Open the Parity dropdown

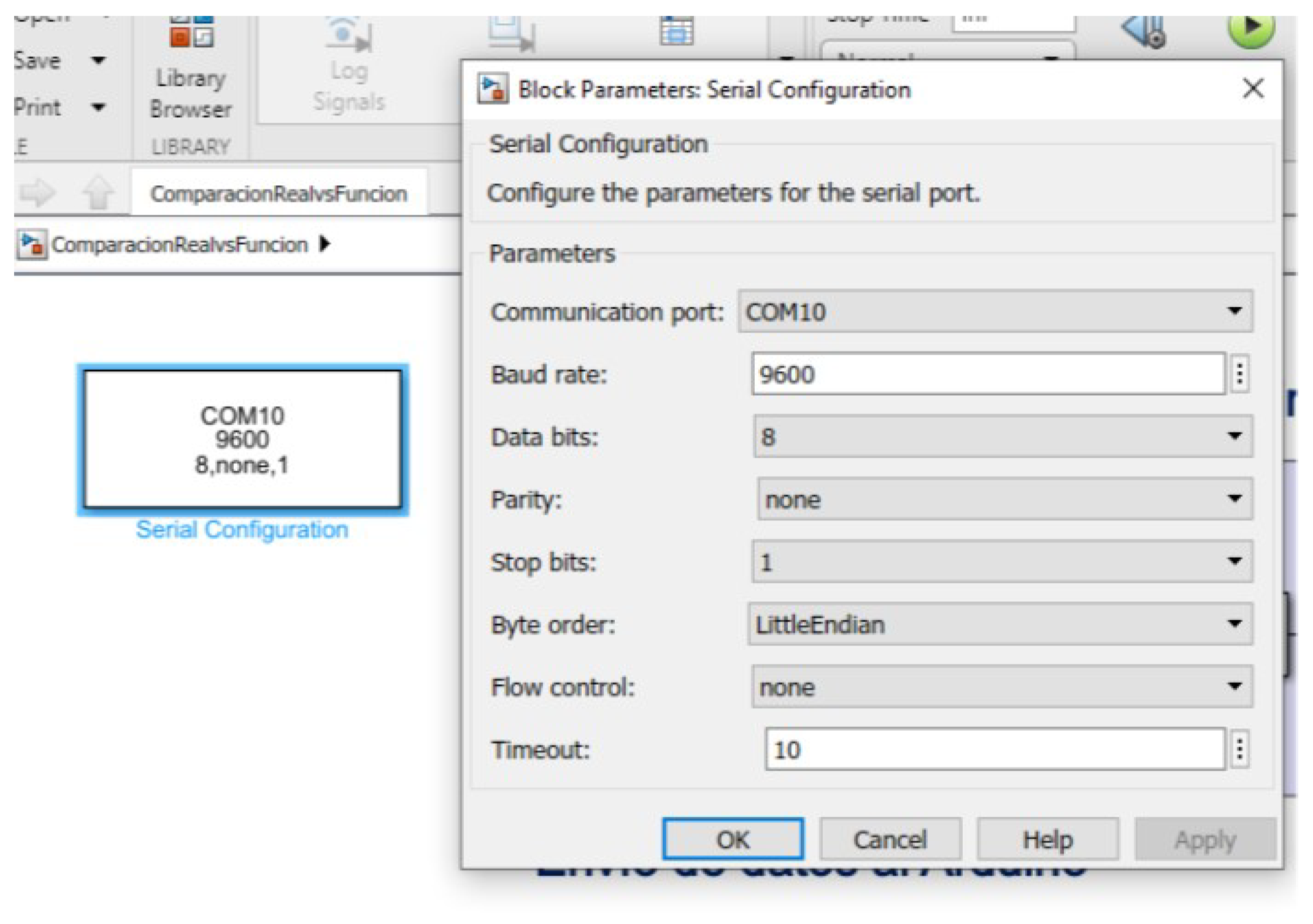pos(1004,499)
